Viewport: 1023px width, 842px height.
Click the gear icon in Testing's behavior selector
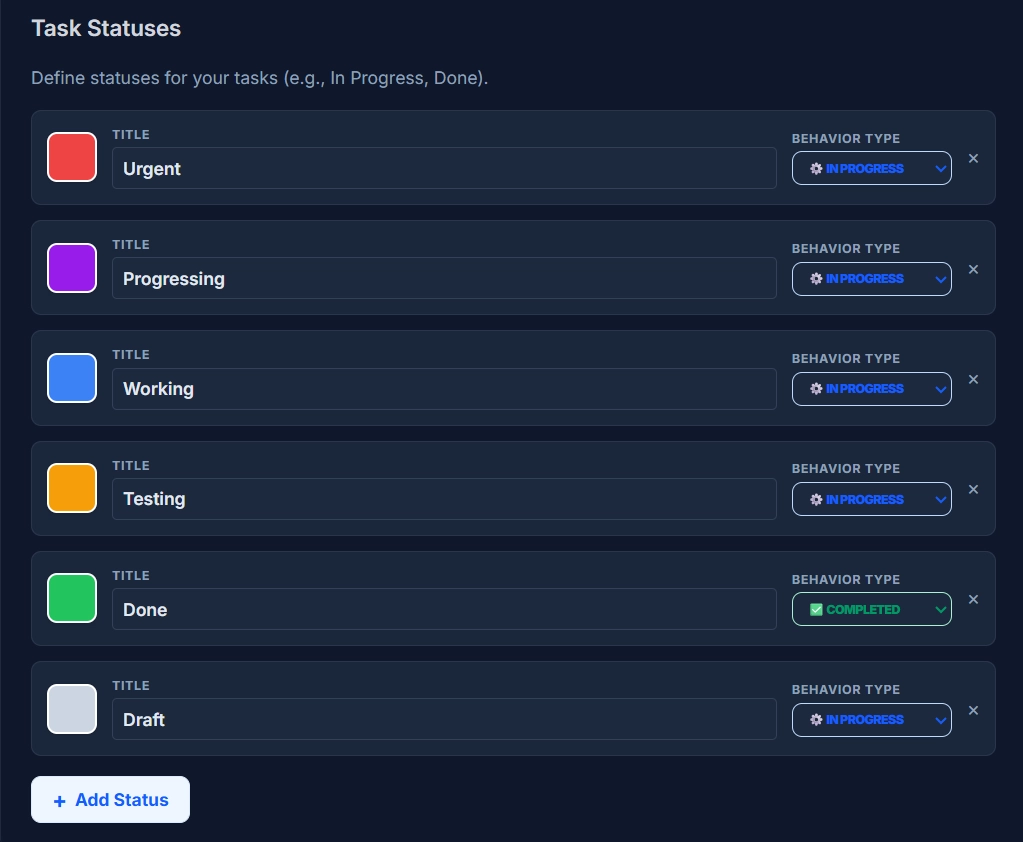click(814, 499)
